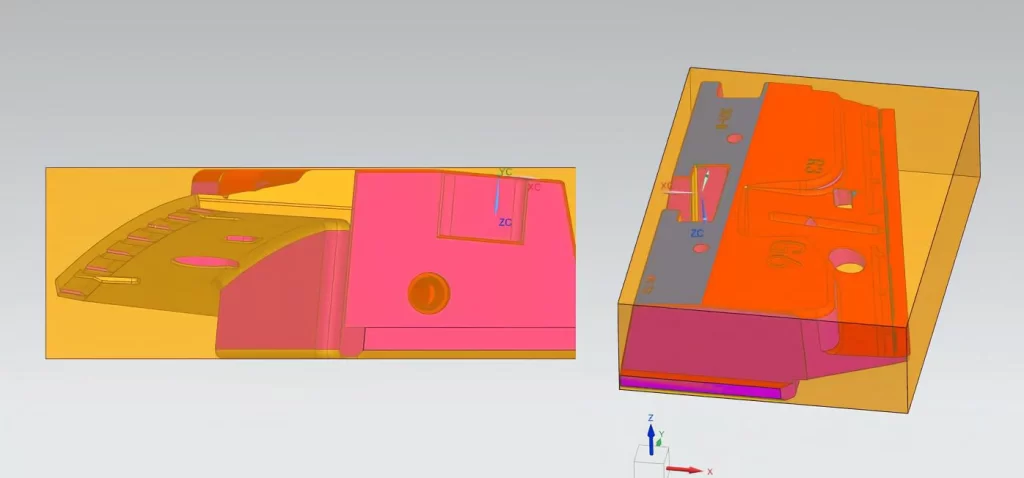Click the view triad cube at the origin
Screen dimensions: 1024x478
click(650, 463)
